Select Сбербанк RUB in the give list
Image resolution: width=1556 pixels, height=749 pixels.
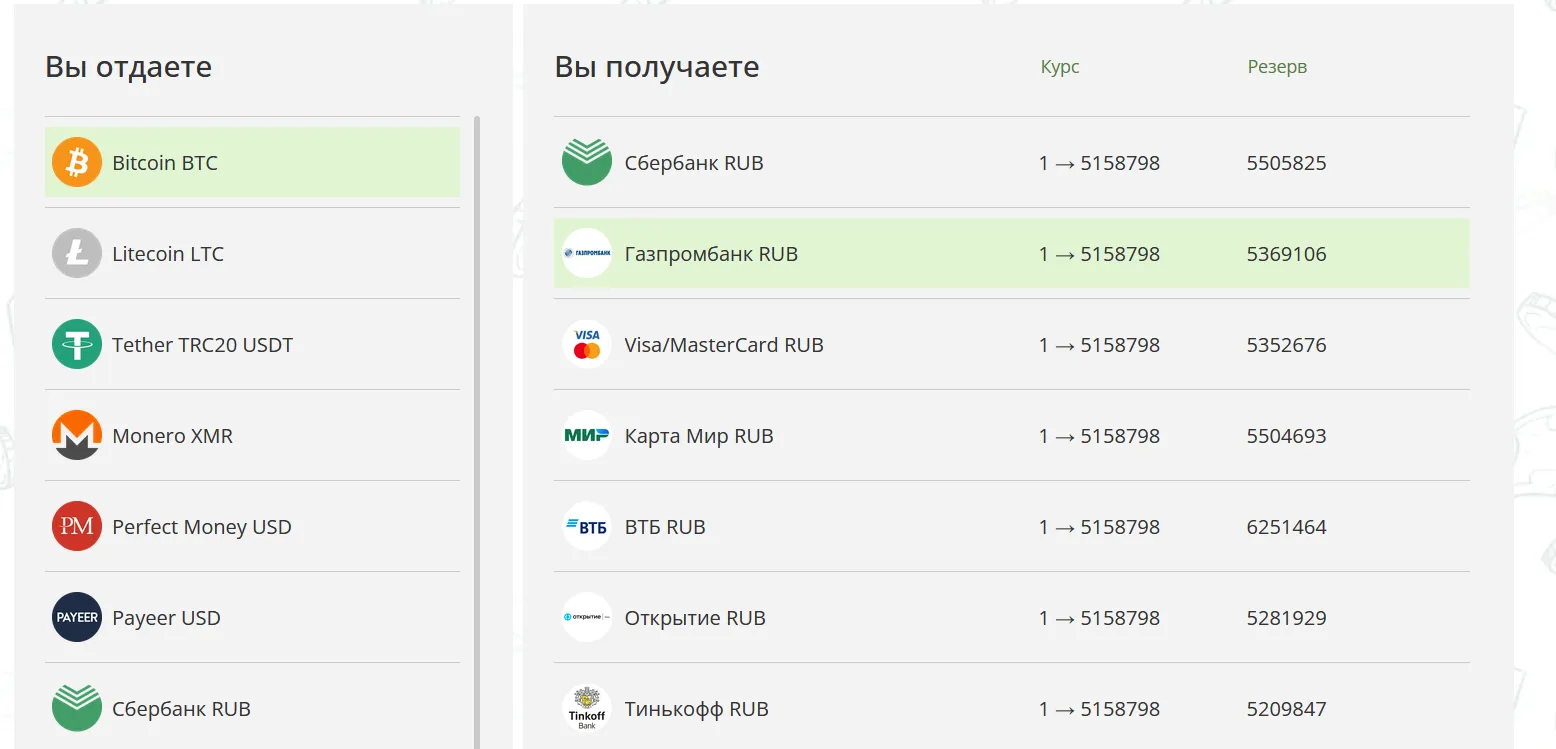tap(252, 708)
